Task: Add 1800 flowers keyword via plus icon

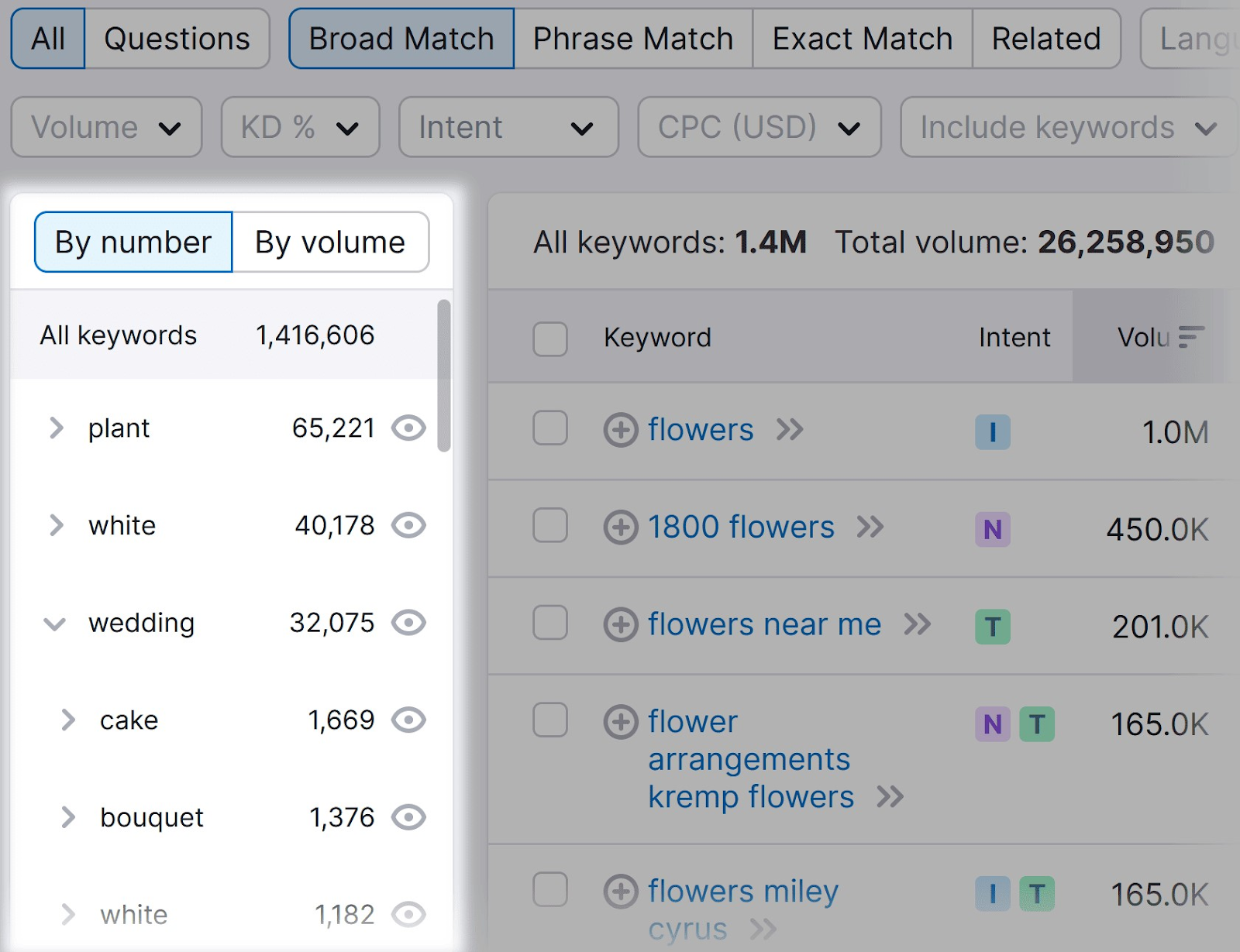Action: point(620,528)
